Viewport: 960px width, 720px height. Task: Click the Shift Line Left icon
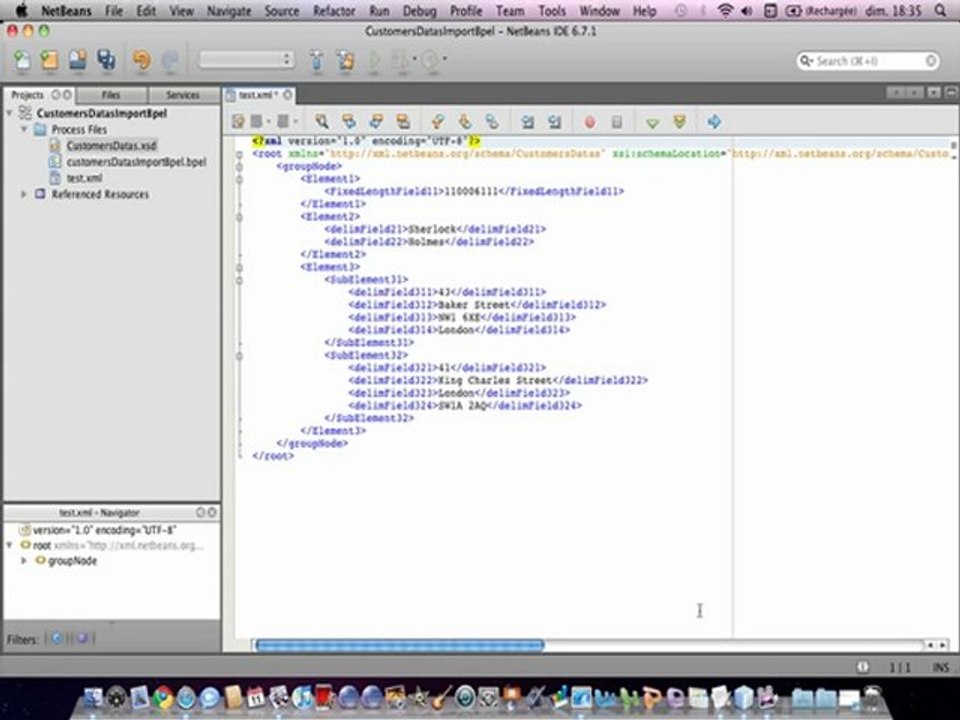tap(527, 121)
